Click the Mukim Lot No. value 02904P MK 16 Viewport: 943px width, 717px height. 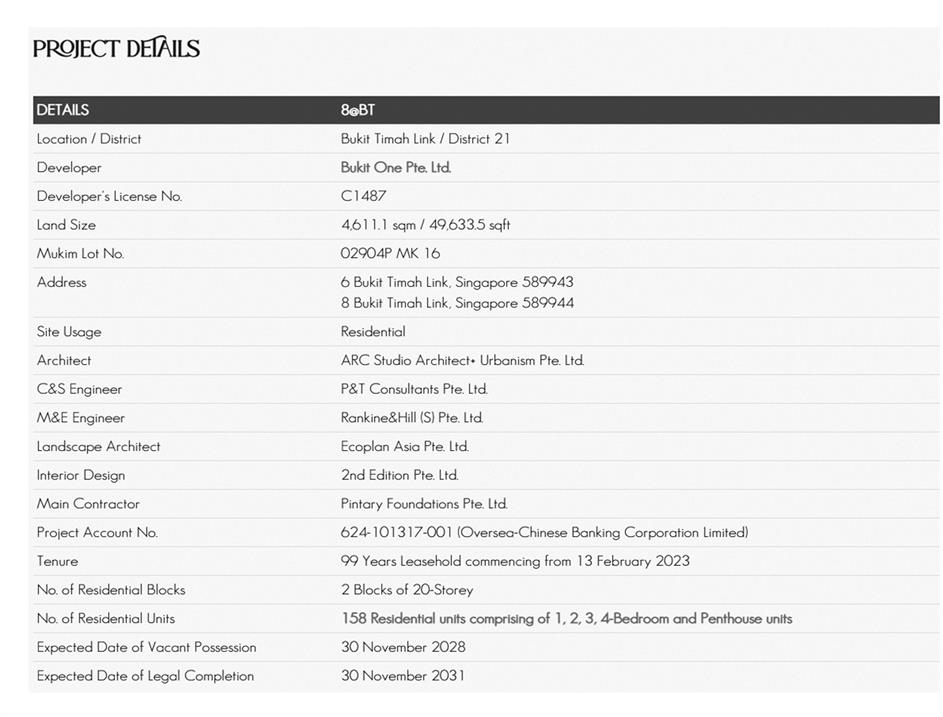[x=390, y=254]
